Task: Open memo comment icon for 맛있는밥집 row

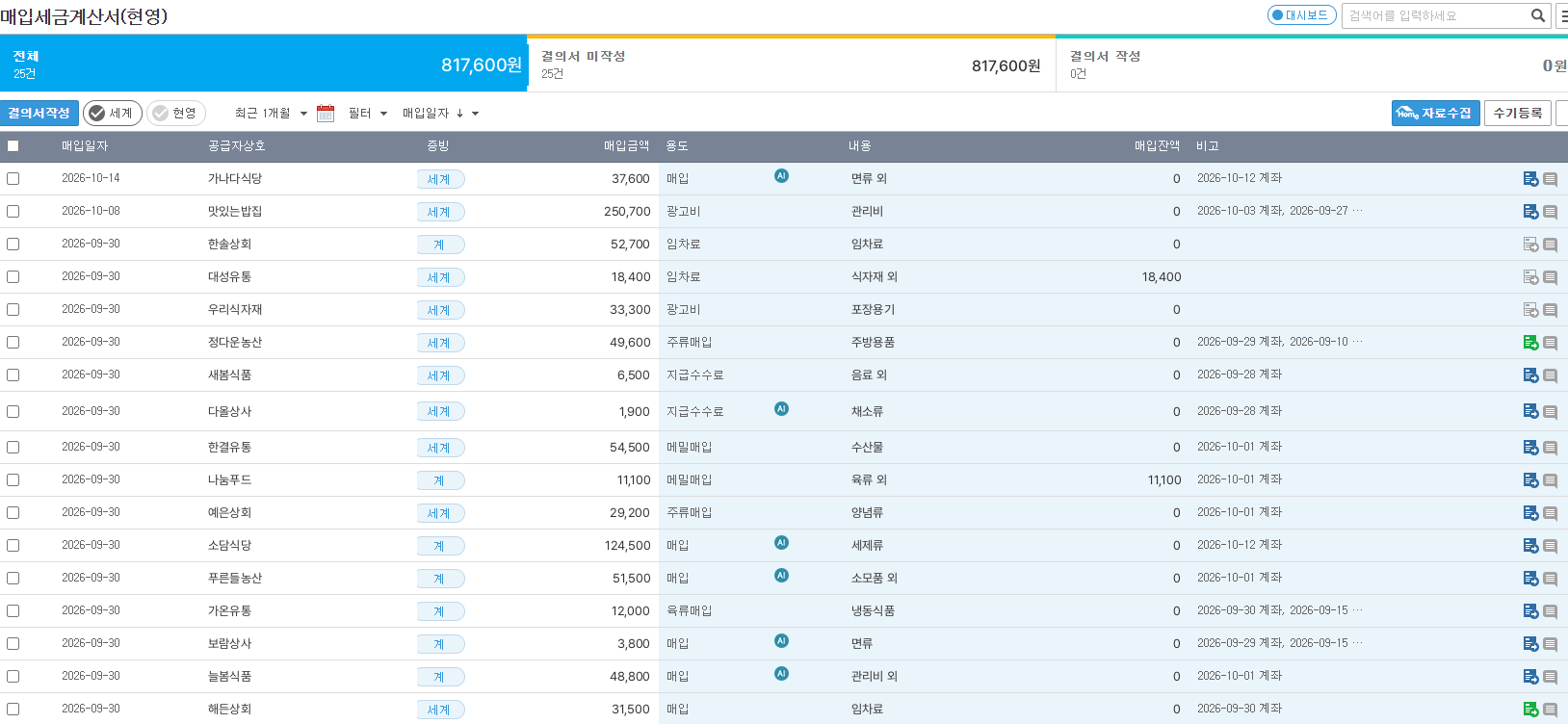Action: pyautogui.click(x=1550, y=212)
